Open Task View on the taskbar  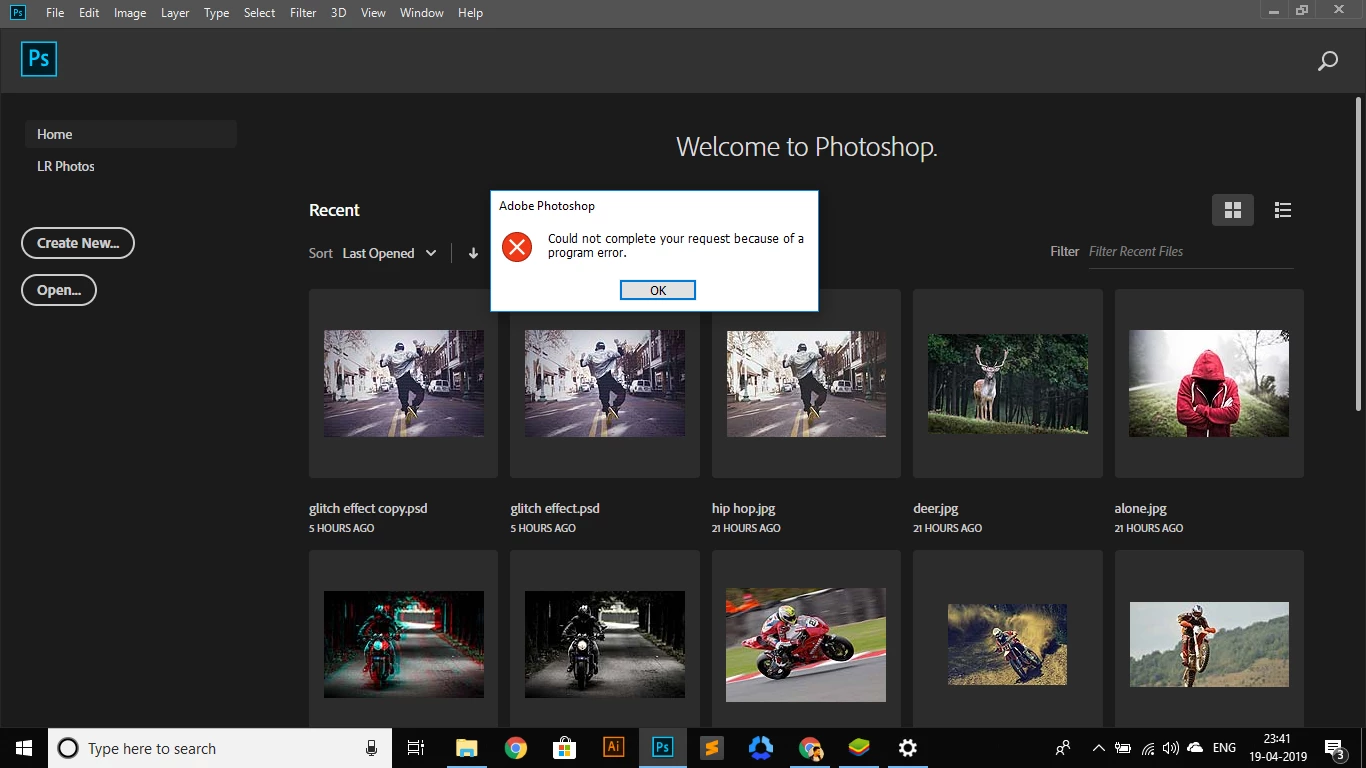coord(416,748)
